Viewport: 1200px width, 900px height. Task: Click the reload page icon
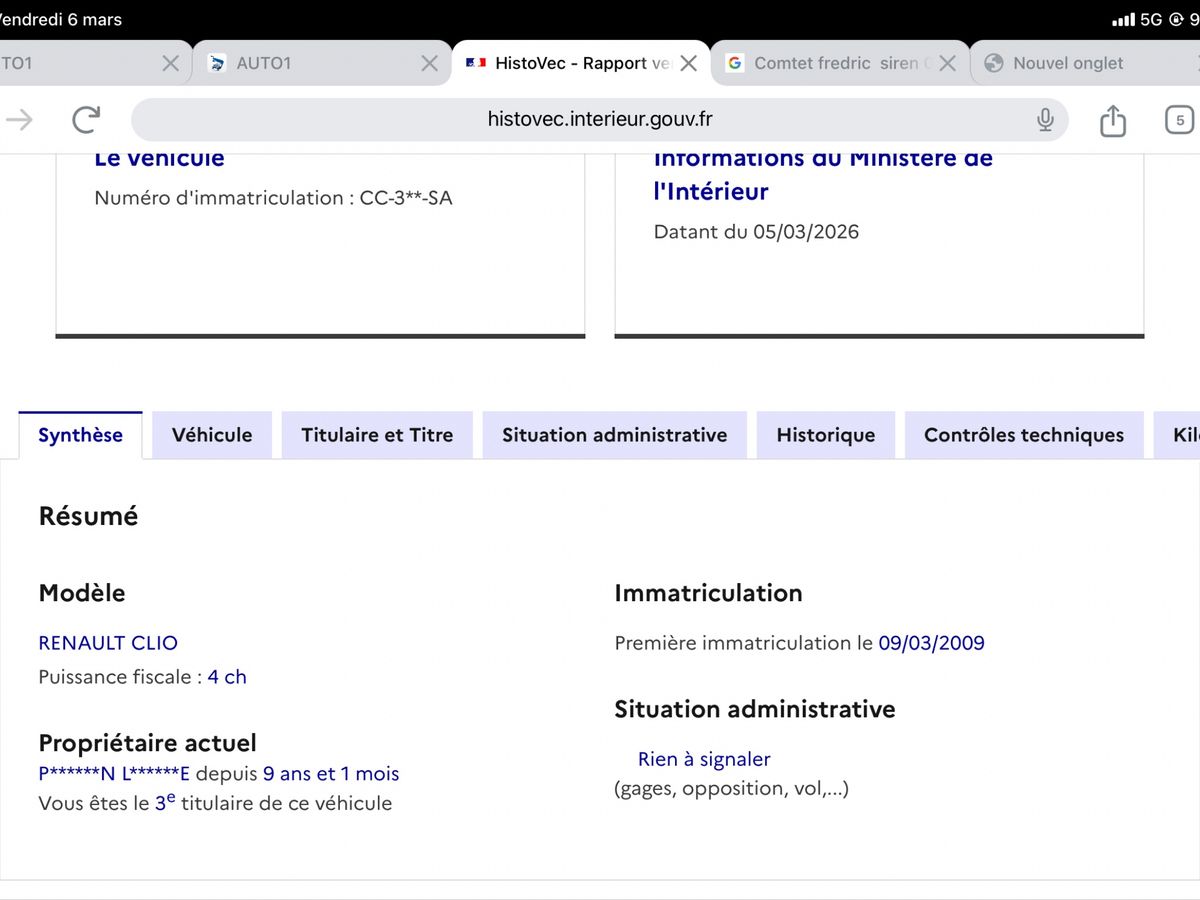click(86, 118)
